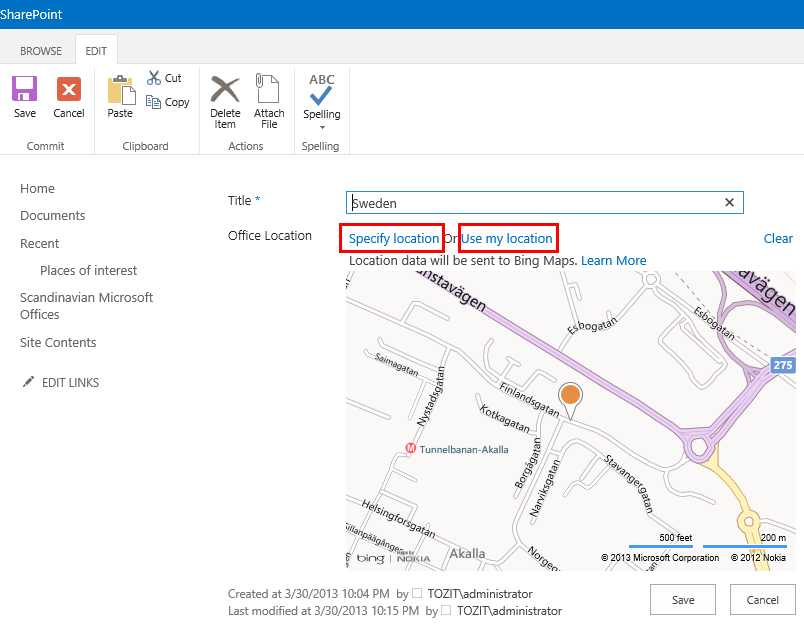804x624 pixels.
Task: Click the Specify location link
Action: point(394,238)
